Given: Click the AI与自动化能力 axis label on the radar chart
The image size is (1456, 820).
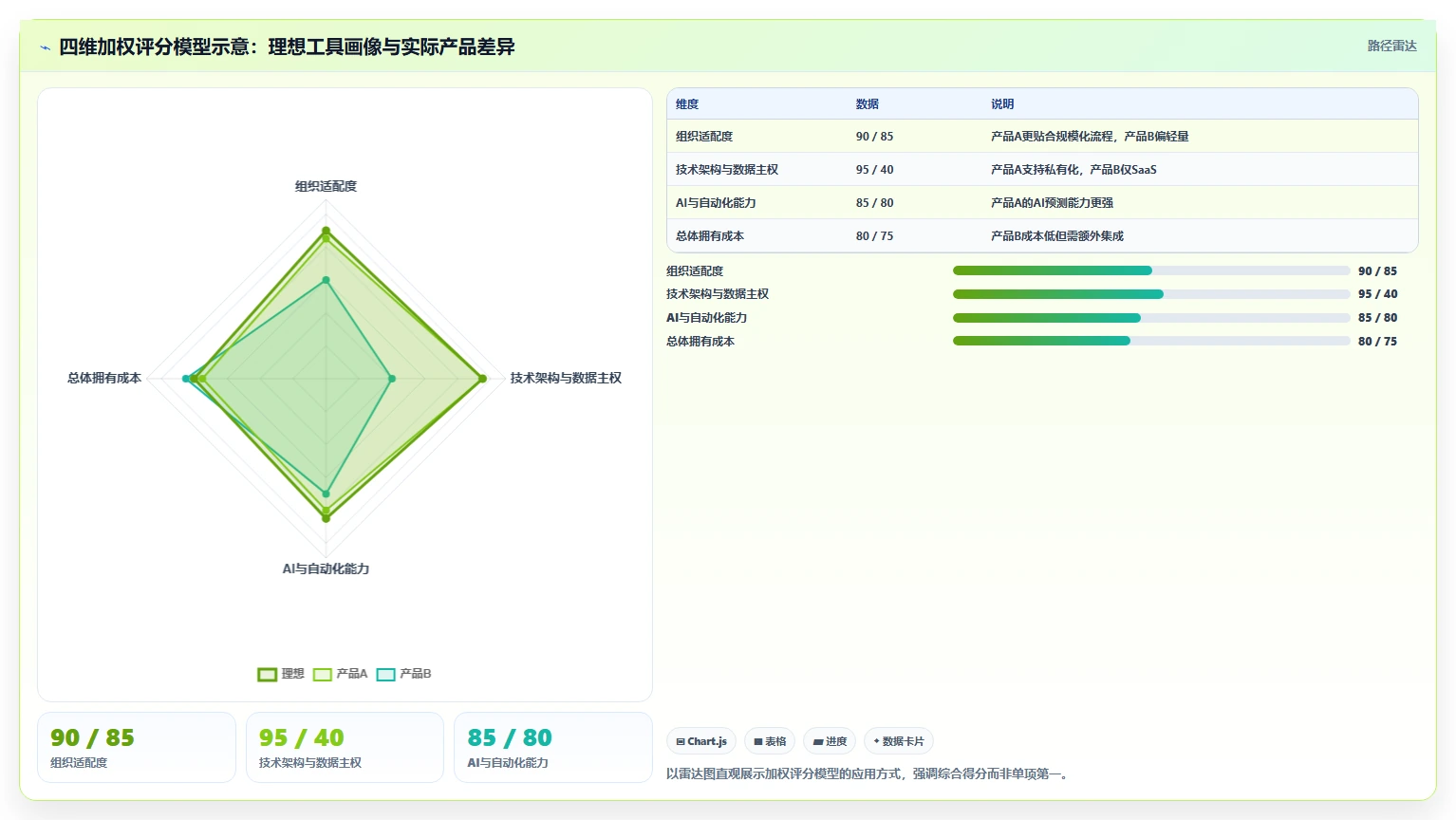Looking at the screenshot, I should point(326,568).
